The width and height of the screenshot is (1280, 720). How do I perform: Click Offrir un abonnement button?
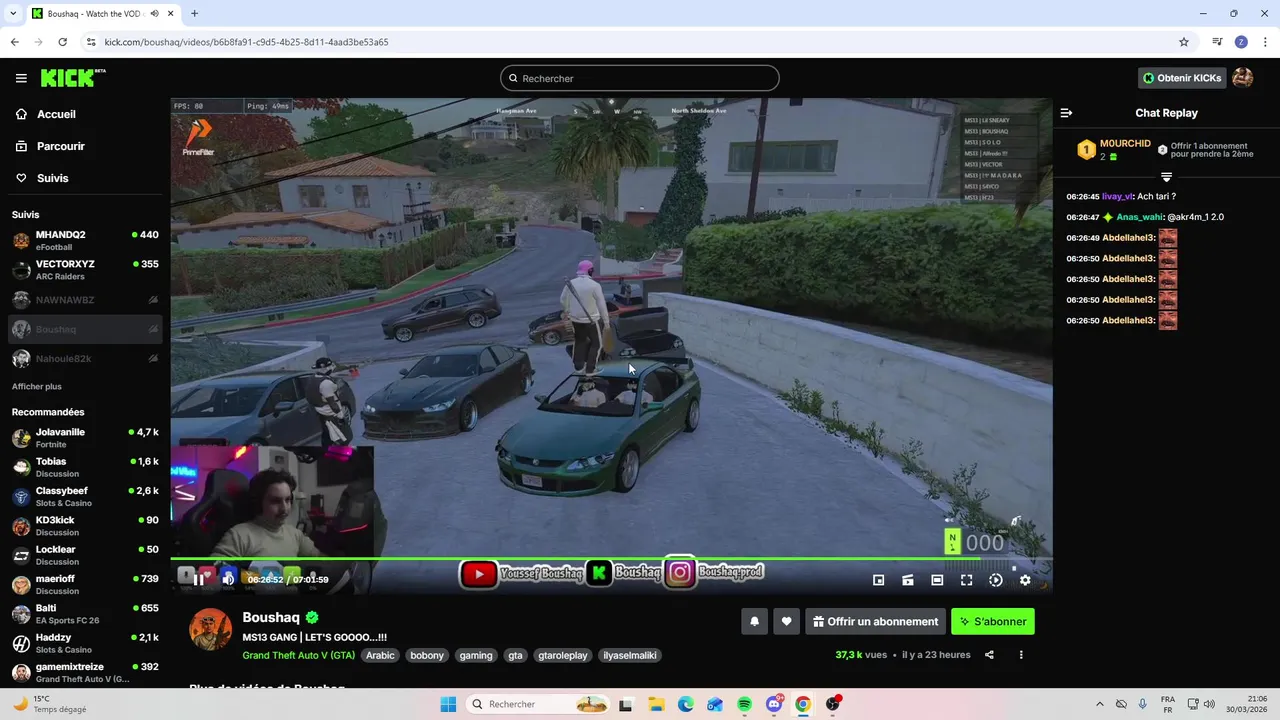tap(876, 622)
